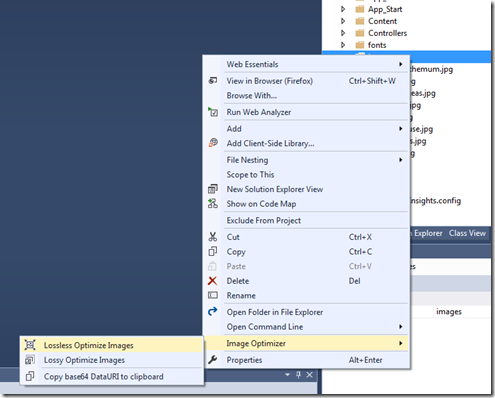Click the Run Web Analyzer icon
495x398 pixels.
[x=213, y=112]
